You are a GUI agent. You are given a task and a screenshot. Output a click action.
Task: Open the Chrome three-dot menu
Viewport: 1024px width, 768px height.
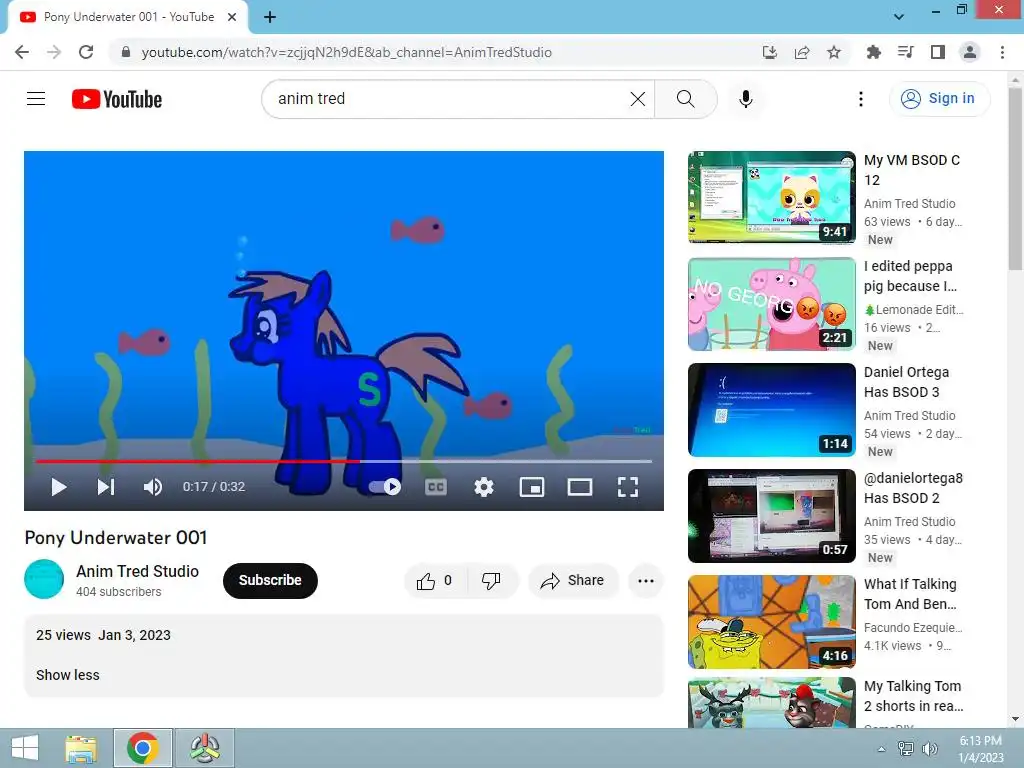[x=1002, y=52]
